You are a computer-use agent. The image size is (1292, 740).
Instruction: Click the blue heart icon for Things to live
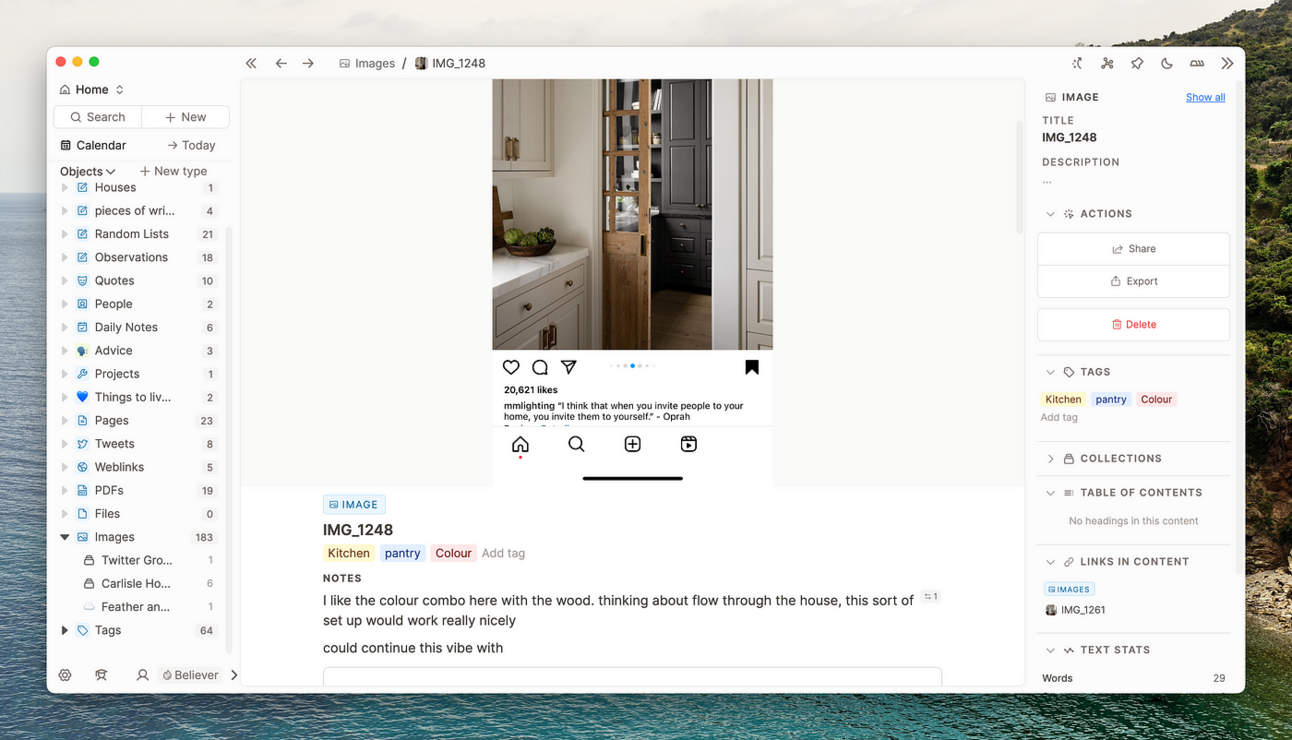point(83,397)
